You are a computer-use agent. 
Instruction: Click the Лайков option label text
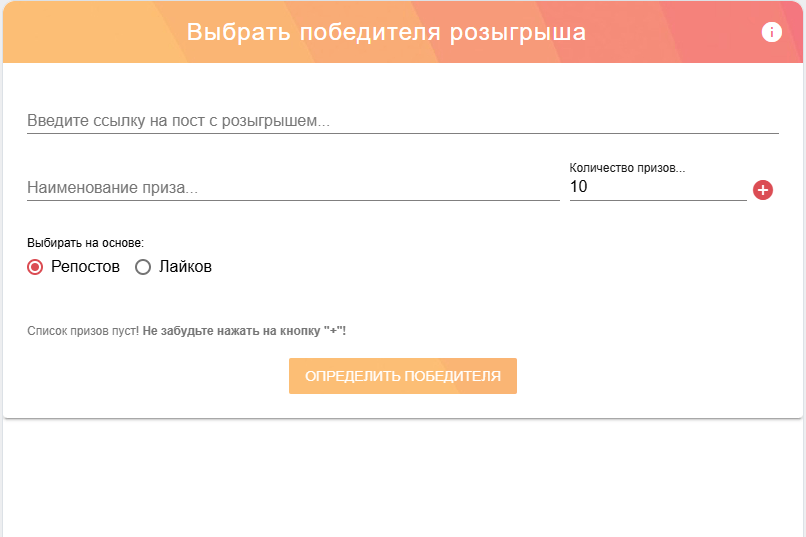click(185, 267)
